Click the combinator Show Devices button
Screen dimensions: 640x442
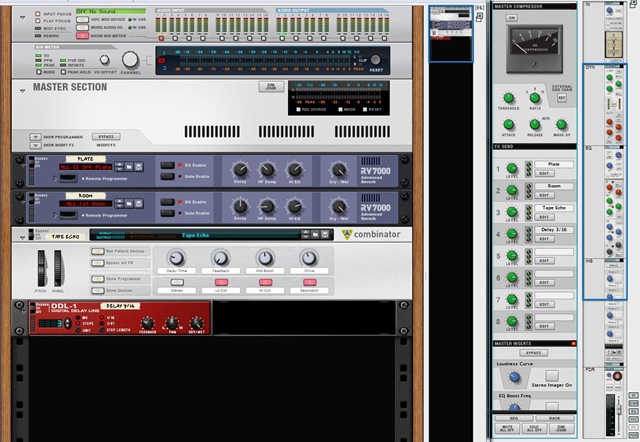(98, 291)
